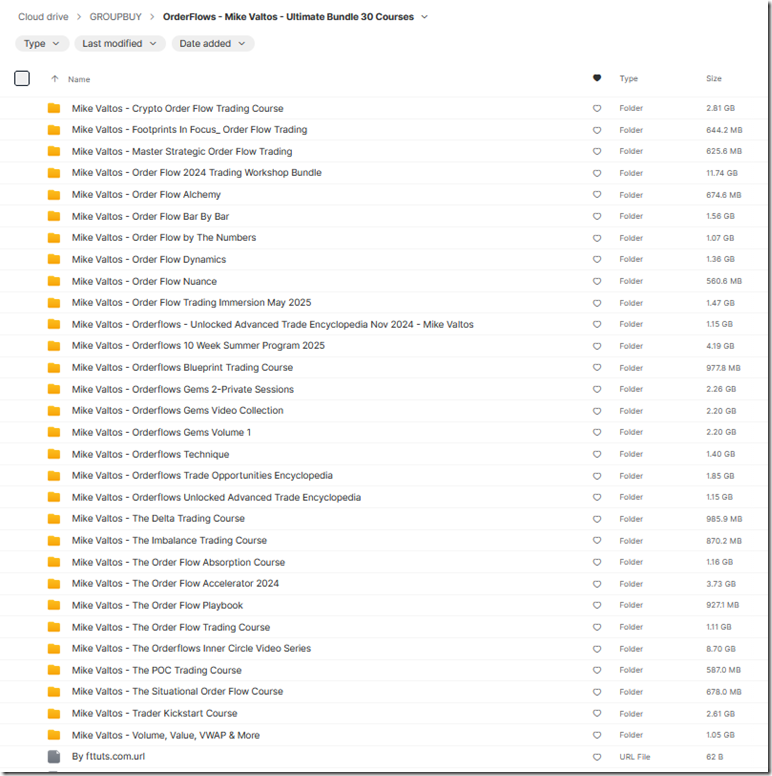The height and width of the screenshot is (776, 772).
Task: Open the Last modified filter dropdown
Action: point(120,44)
